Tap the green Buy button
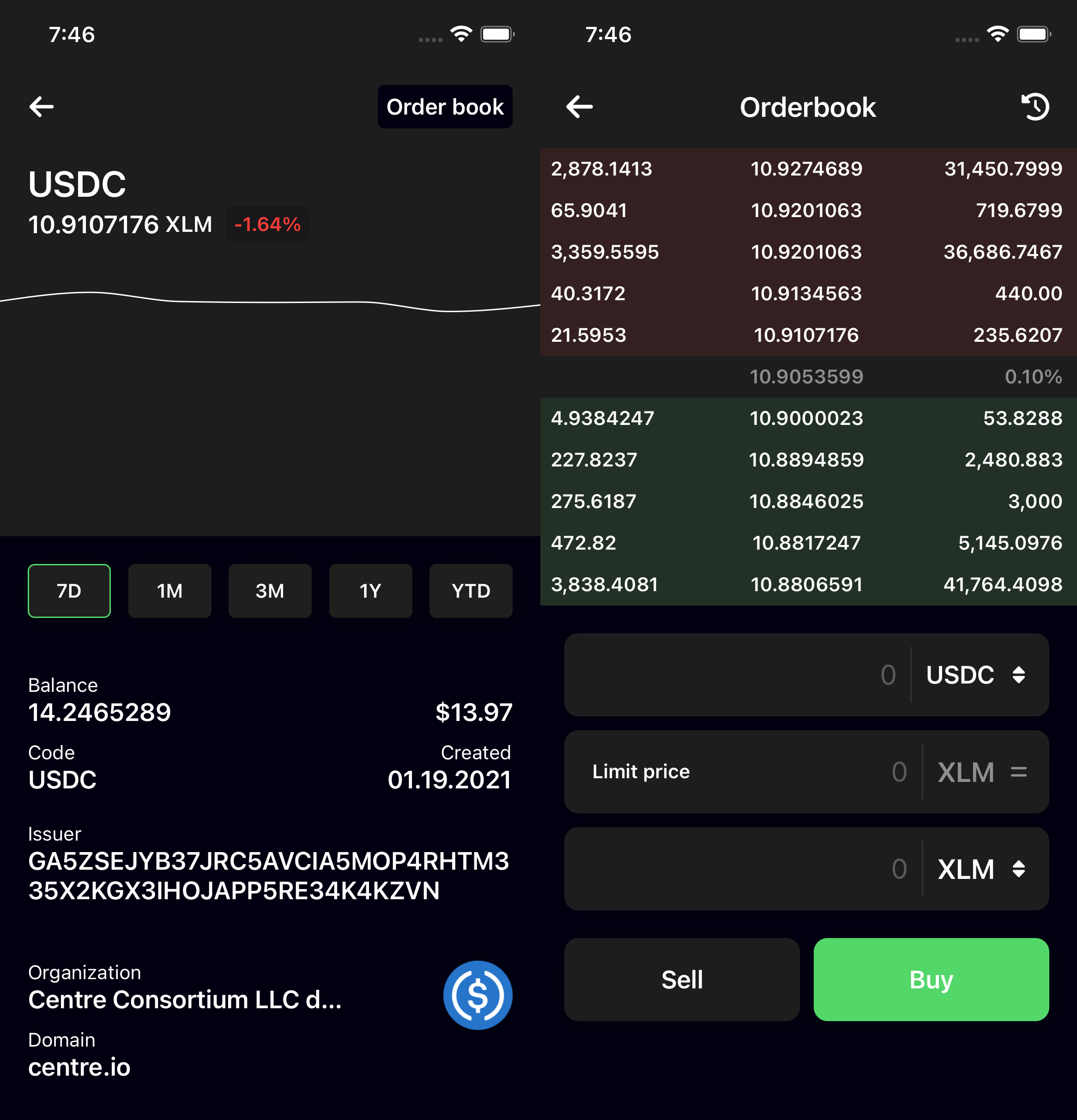Screen dimensions: 1077x1120 (932, 980)
